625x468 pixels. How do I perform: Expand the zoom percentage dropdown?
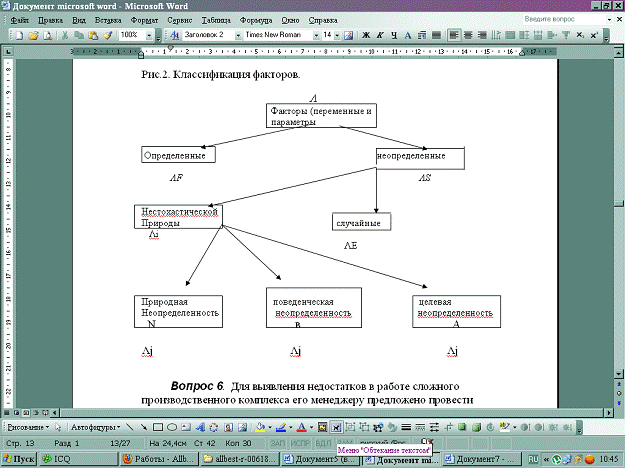pyautogui.click(x=147, y=35)
